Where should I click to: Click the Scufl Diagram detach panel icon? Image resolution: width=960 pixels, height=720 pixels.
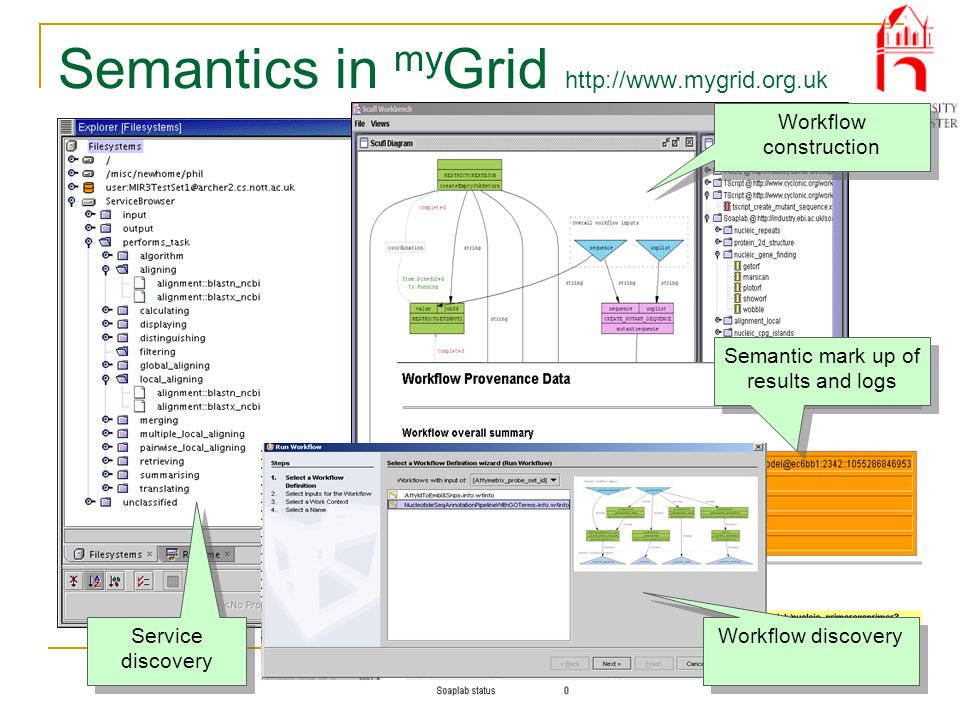(666, 143)
